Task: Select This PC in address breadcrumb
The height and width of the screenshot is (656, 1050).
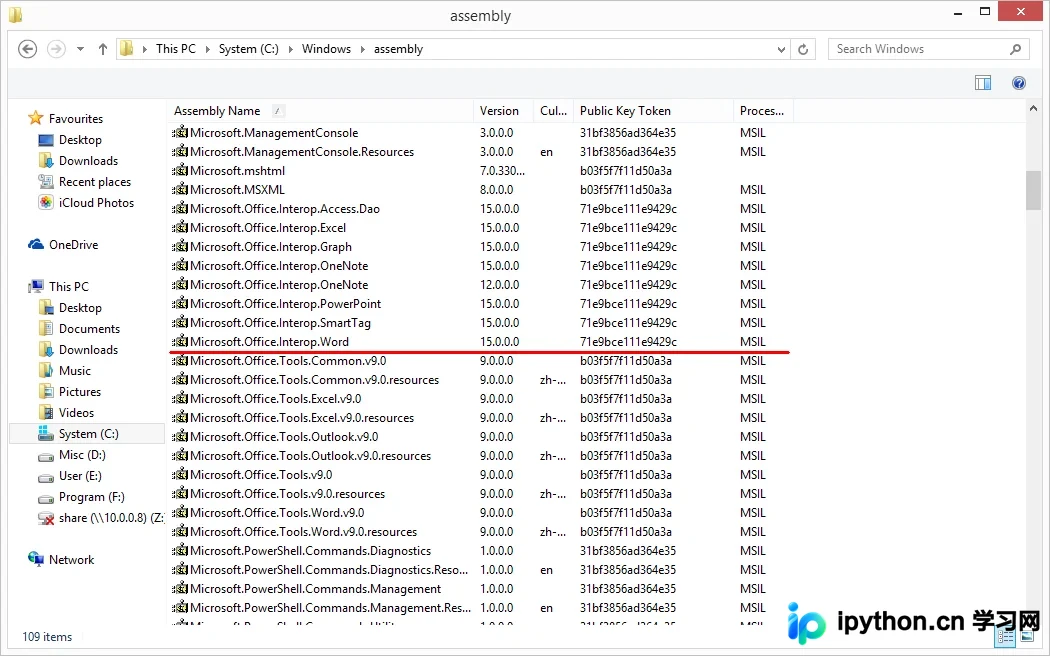Action: [x=176, y=49]
